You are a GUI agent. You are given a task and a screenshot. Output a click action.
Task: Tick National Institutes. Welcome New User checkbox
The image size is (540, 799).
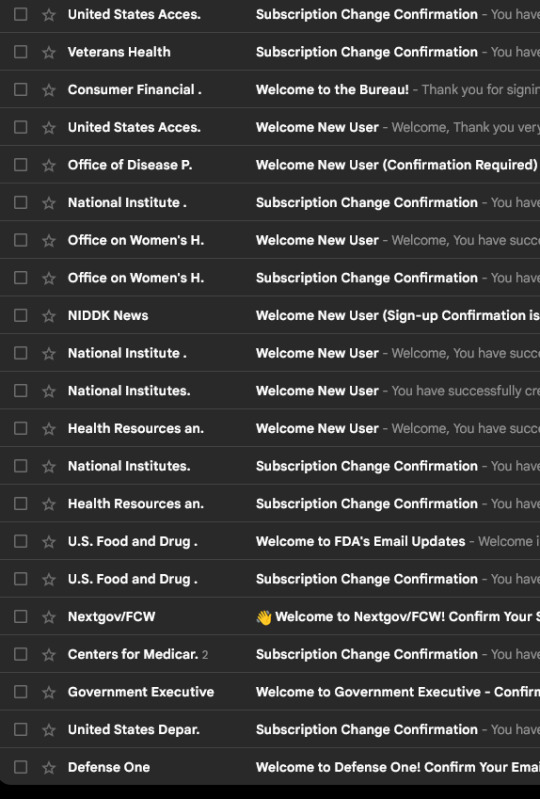20,391
